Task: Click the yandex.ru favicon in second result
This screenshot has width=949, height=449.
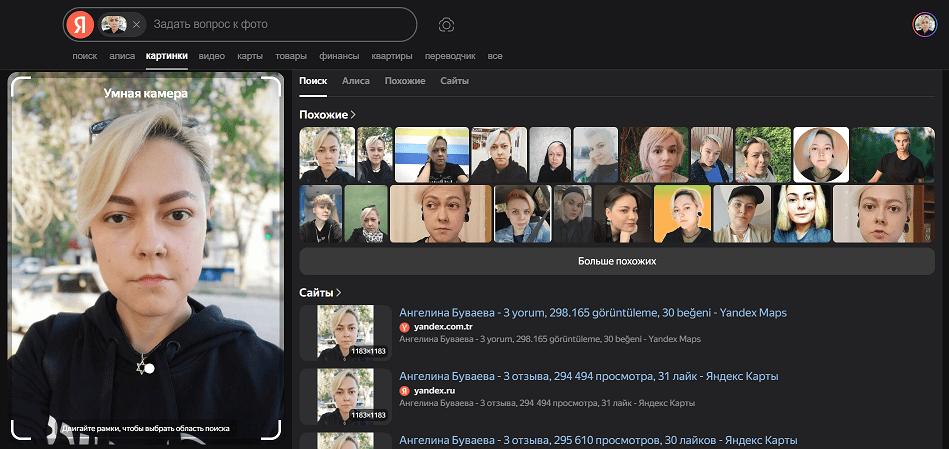Action: [405, 390]
